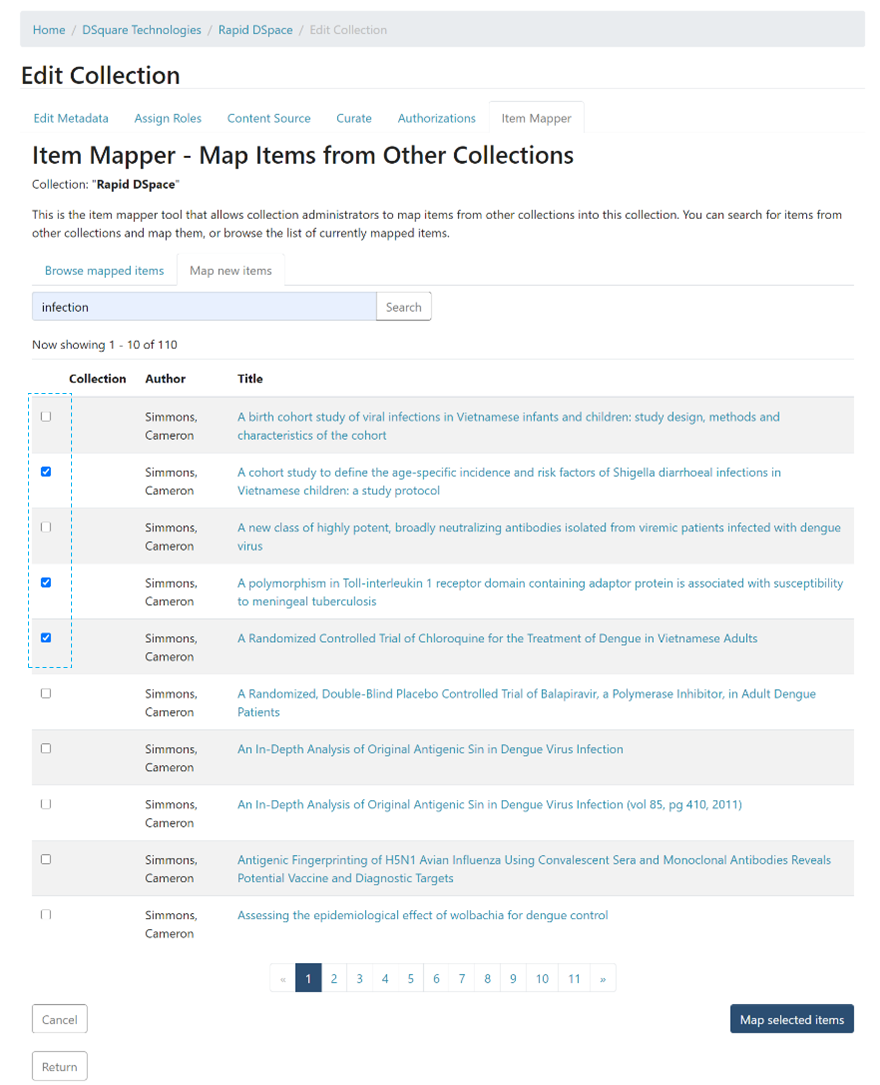880x1085 pixels.
Task: Go to page 11 in pagination
Action: pyautogui.click(x=574, y=979)
